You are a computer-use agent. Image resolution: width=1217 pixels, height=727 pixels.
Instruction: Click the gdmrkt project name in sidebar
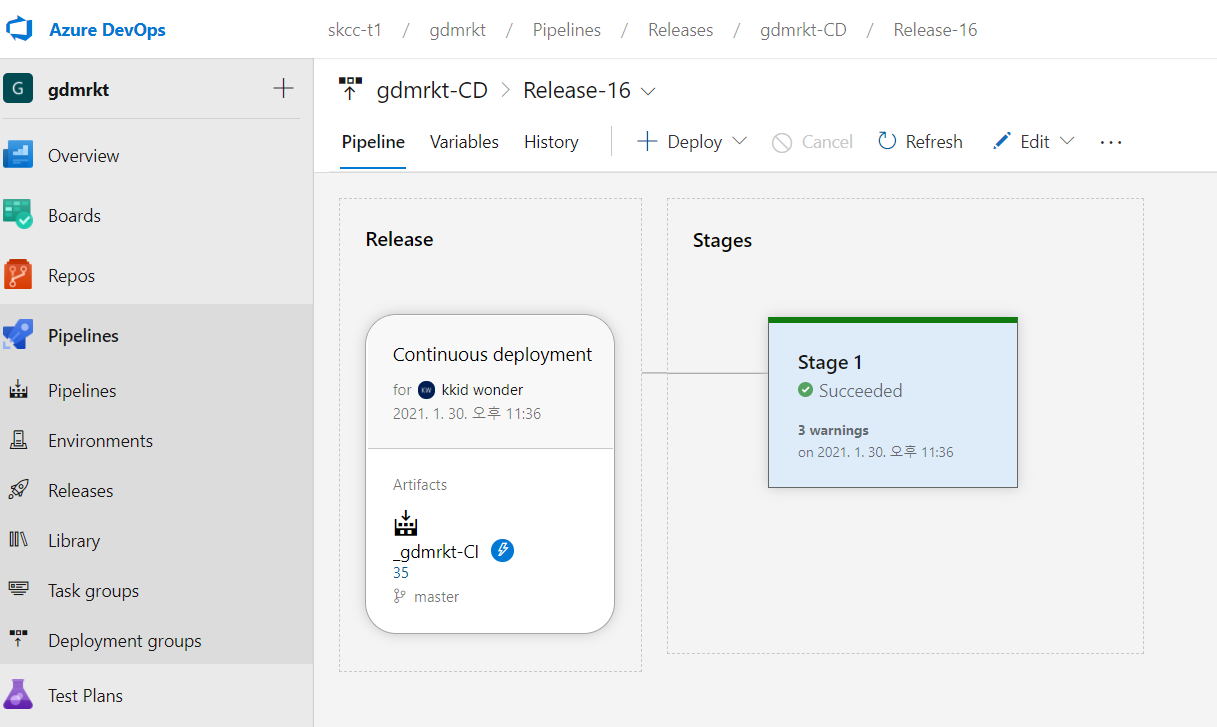78,90
